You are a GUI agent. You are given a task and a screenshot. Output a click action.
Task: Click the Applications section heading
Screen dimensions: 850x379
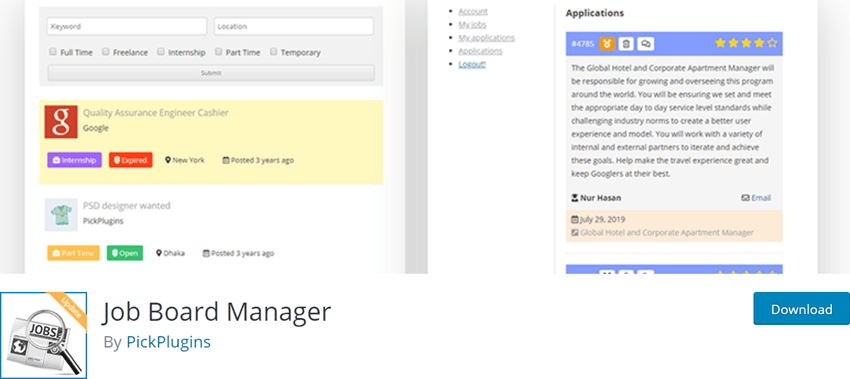[x=595, y=12]
